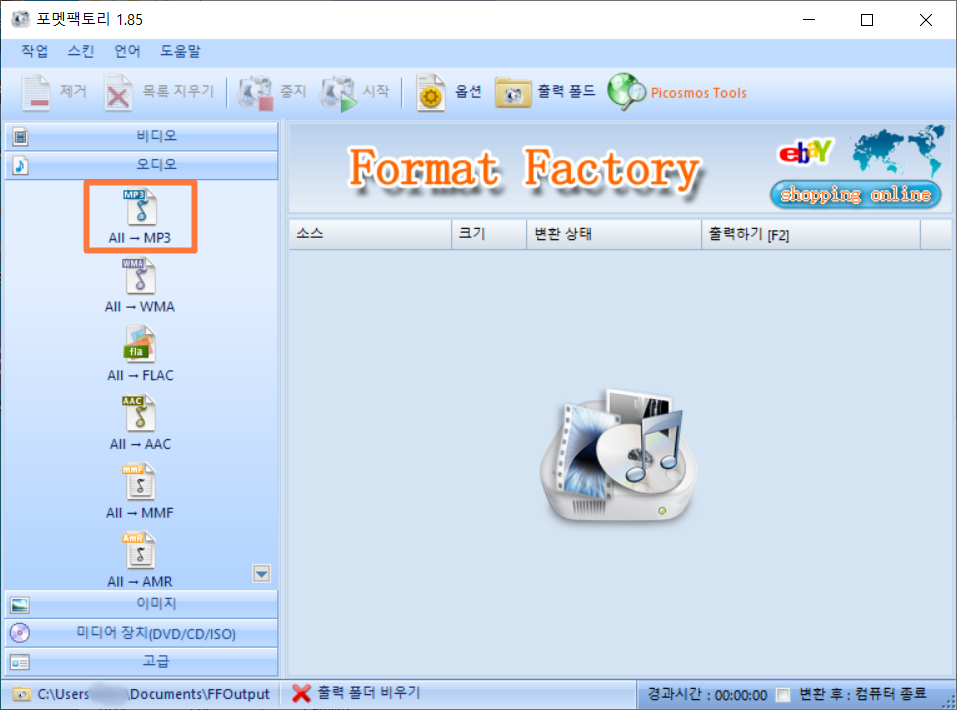Click the output path folder icon in status bar
Viewport: 957px width, 710px height.
(x=21, y=695)
